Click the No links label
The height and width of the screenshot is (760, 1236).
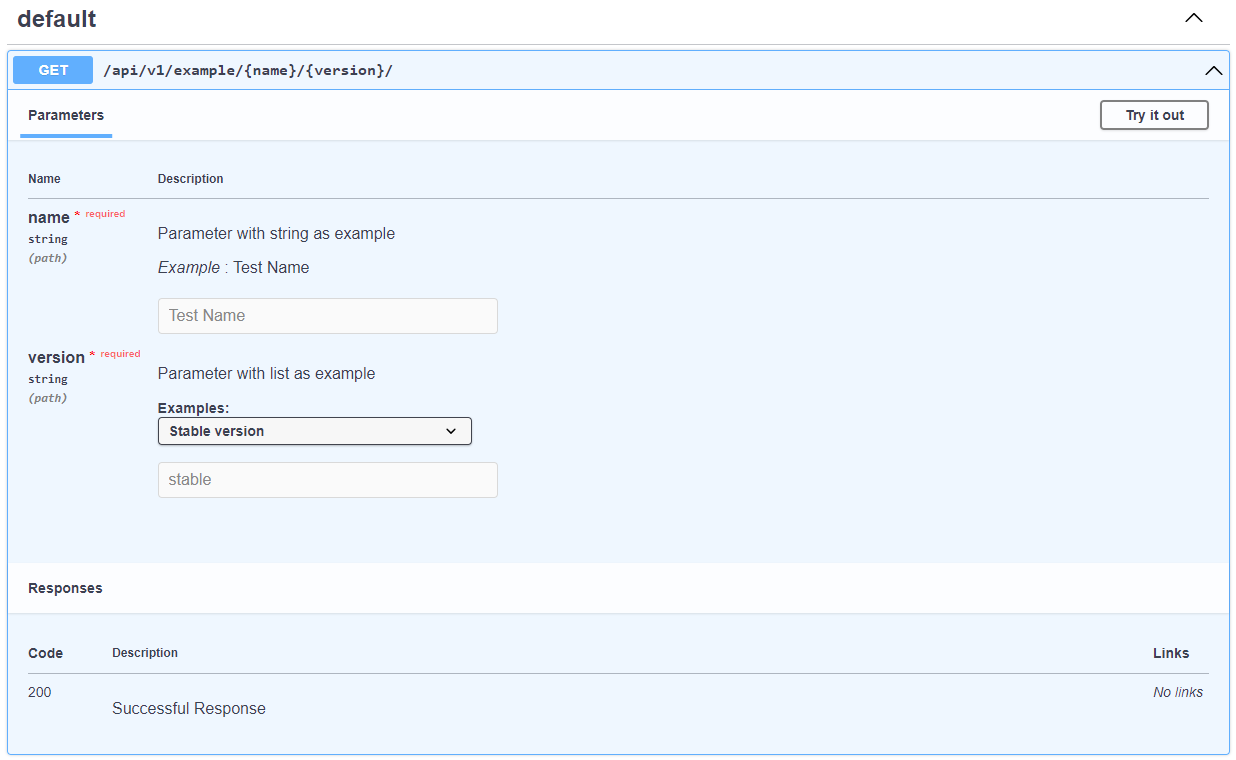[1177, 692]
